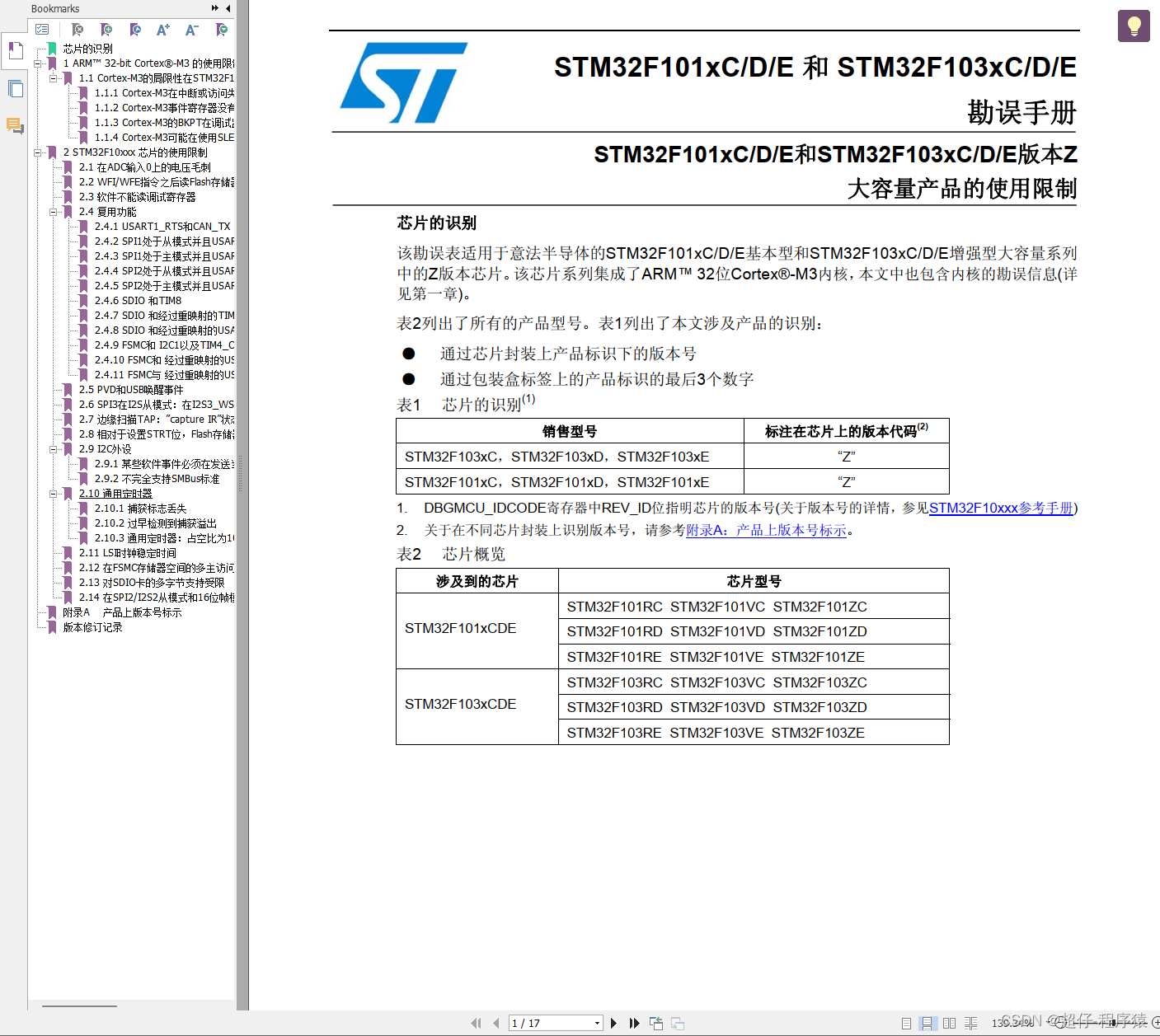Delete the selected bookmark

pos(77,30)
